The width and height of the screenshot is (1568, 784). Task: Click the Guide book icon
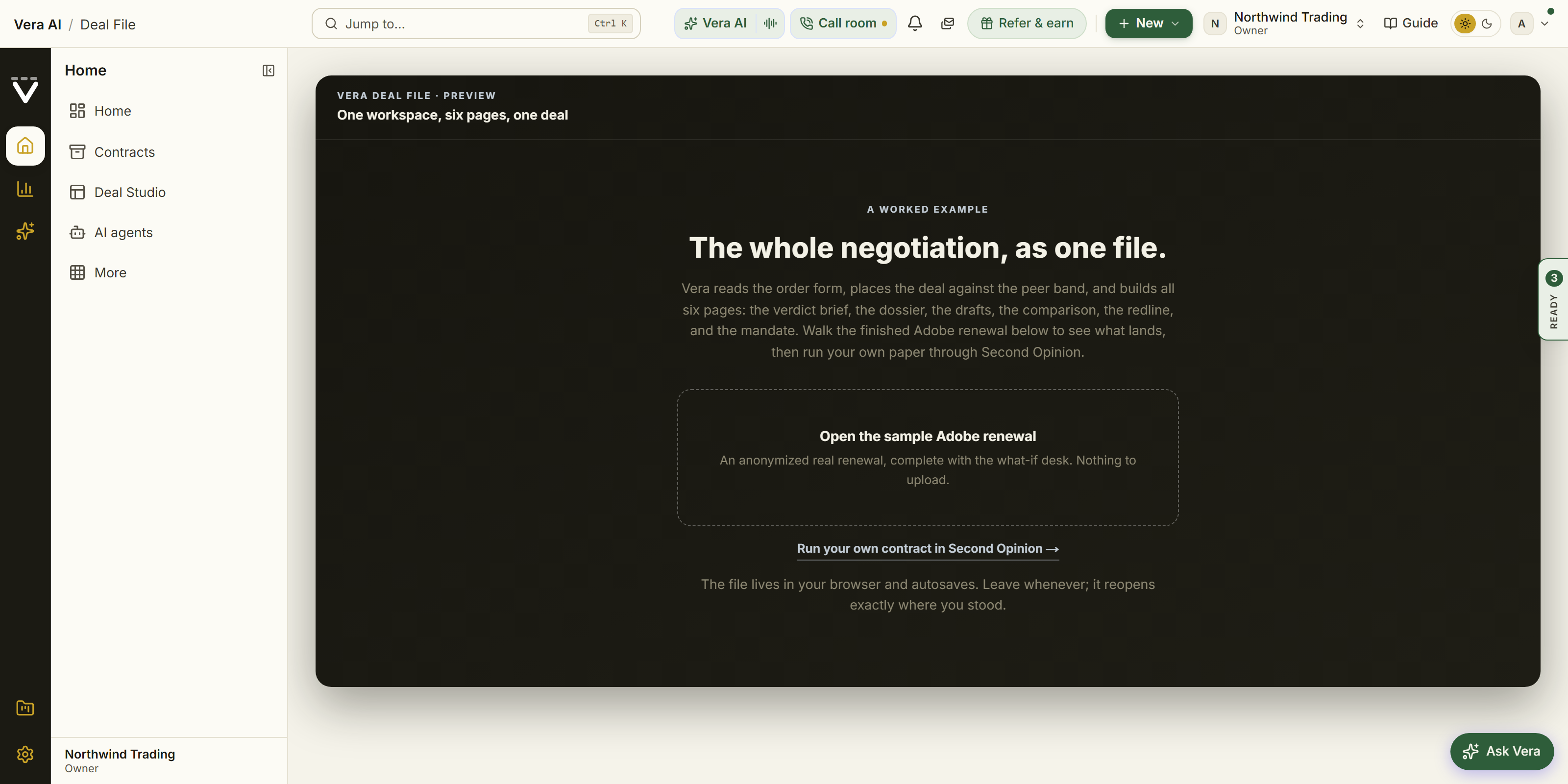(x=1390, y=24)
